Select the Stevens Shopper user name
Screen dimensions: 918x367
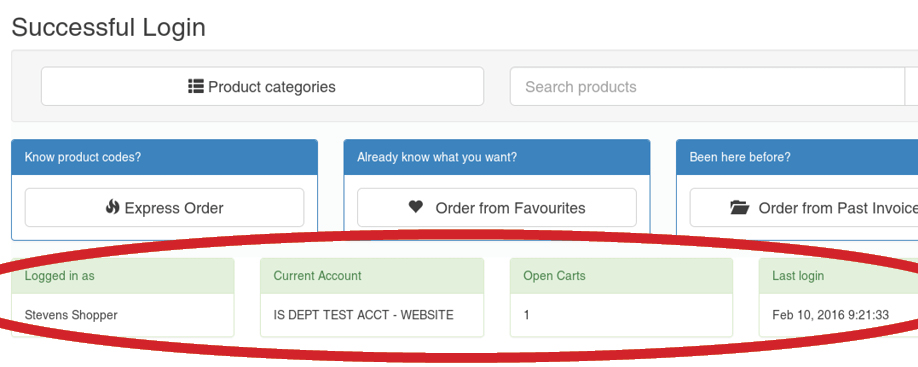(71, 315)
